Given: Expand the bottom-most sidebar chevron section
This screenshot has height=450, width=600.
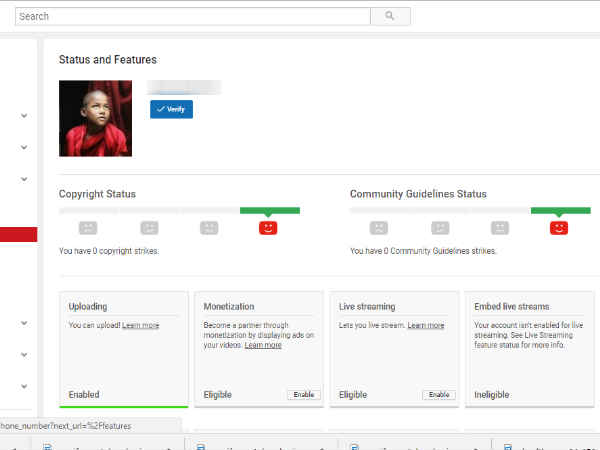Looking at the screenshot, I should [23, 386].
